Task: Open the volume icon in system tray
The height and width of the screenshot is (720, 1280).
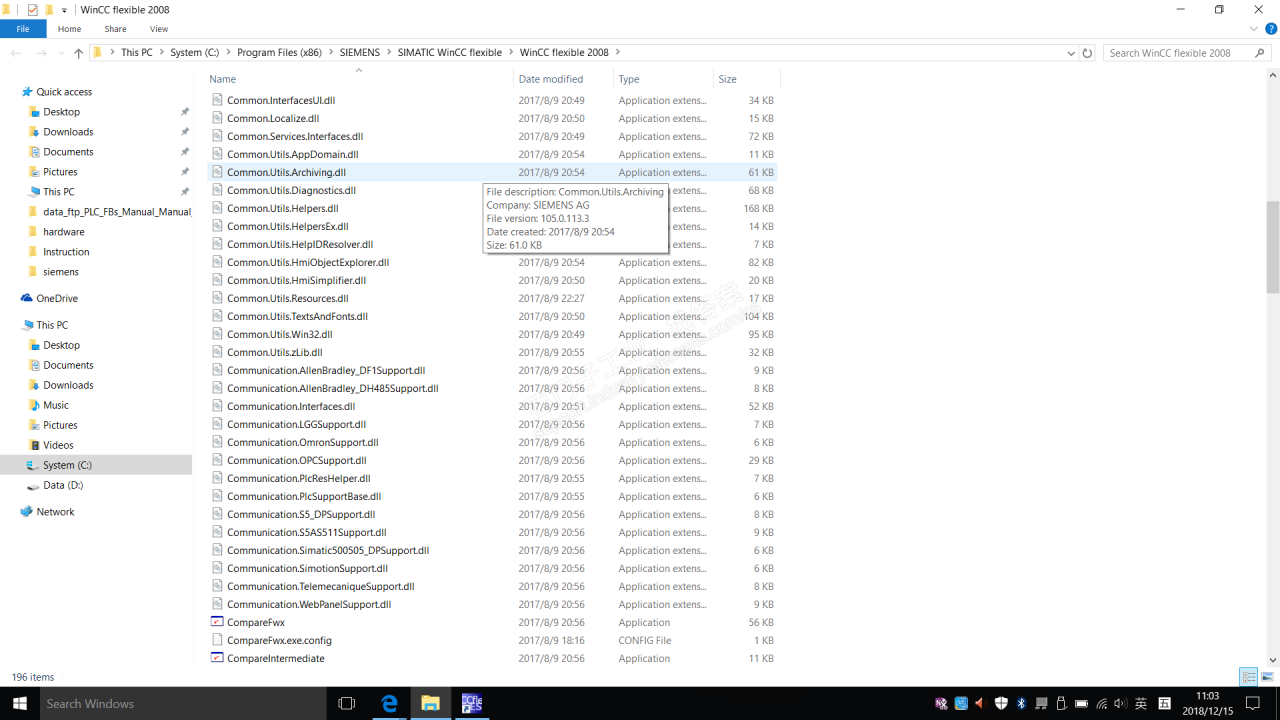Action: tap(1119, 703)
